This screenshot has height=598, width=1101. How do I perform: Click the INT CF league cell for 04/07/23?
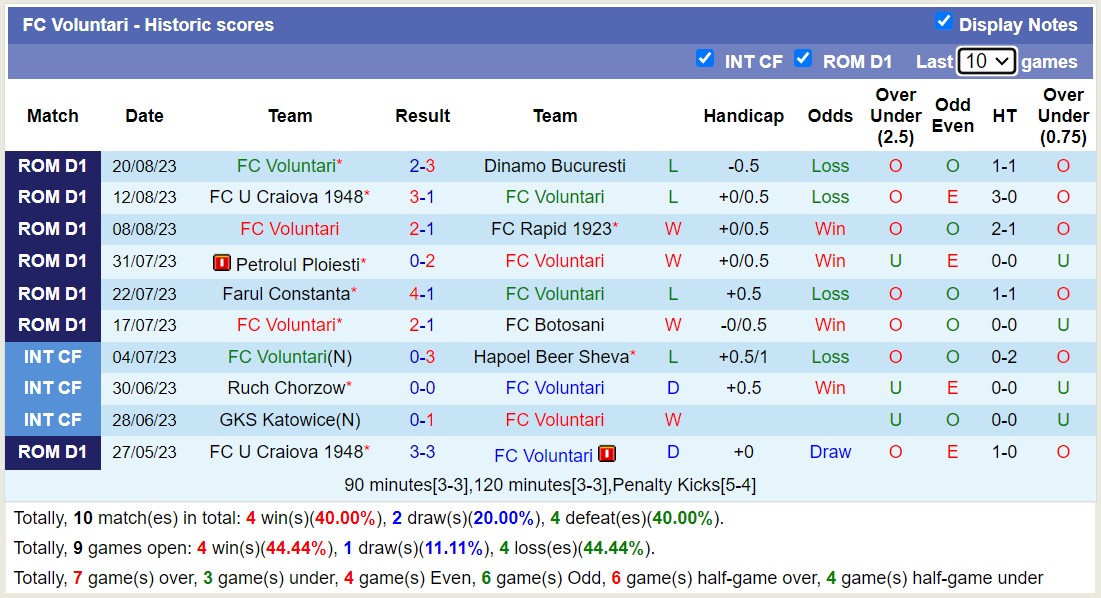(53, 357)
